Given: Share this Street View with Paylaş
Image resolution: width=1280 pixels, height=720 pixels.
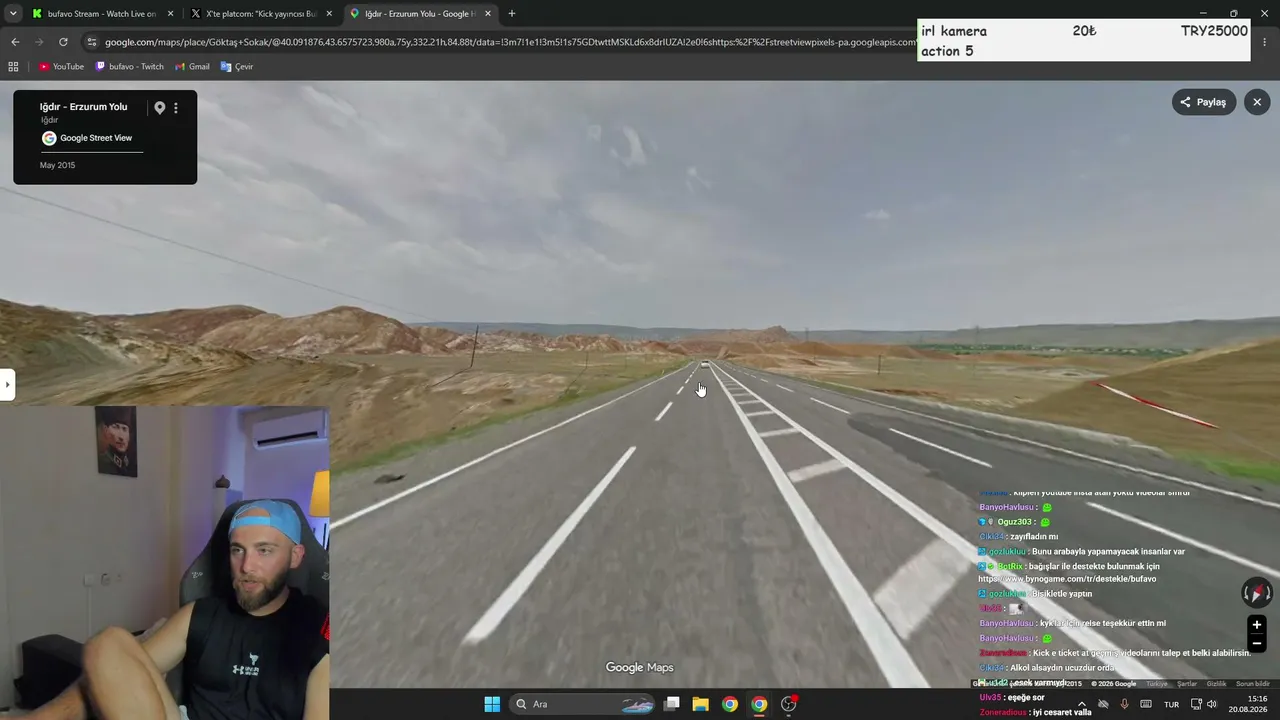Looking at the screenshot, I should 1204,102.
